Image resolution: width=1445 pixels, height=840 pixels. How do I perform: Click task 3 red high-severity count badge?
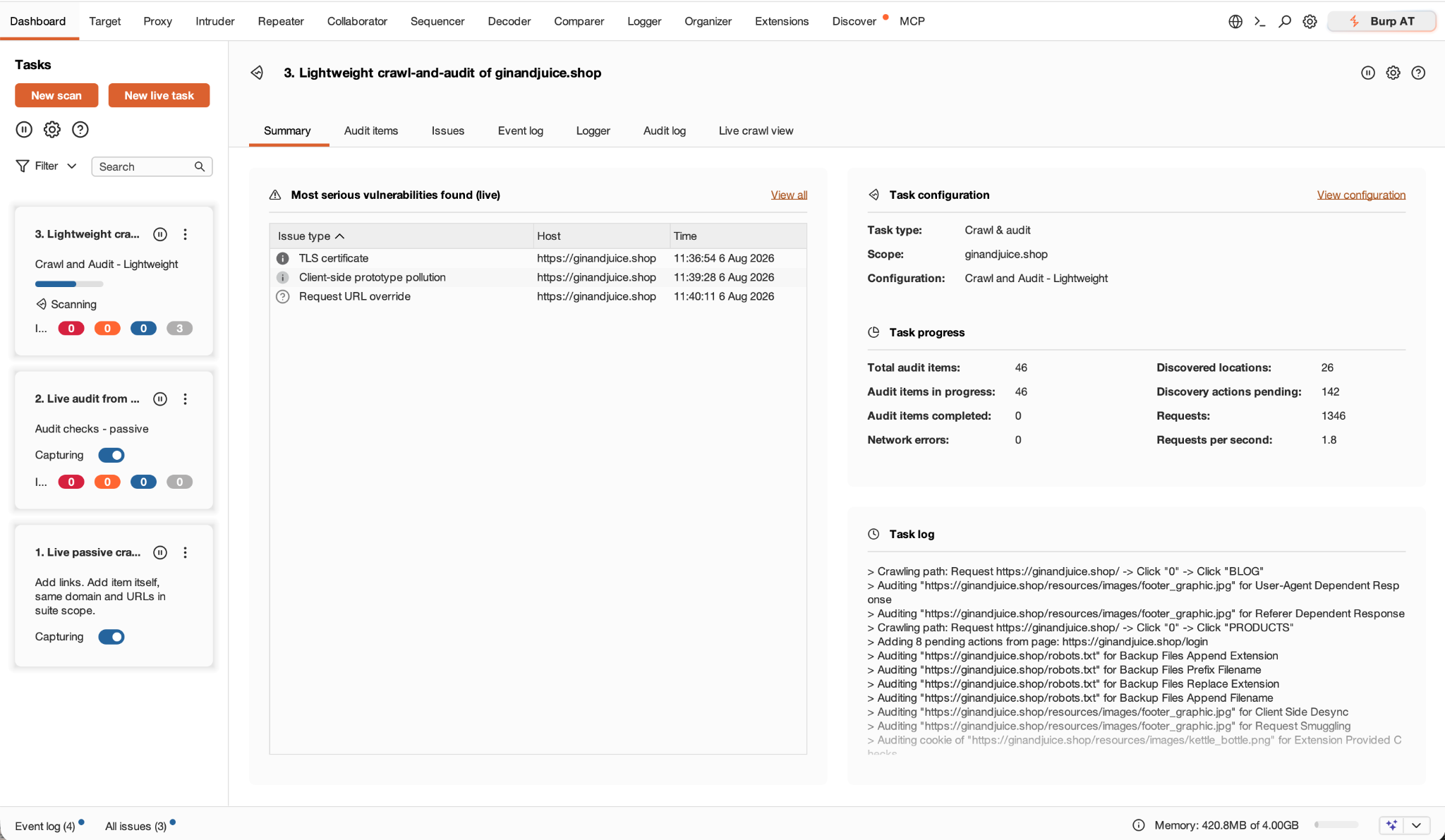coord(71,329)
